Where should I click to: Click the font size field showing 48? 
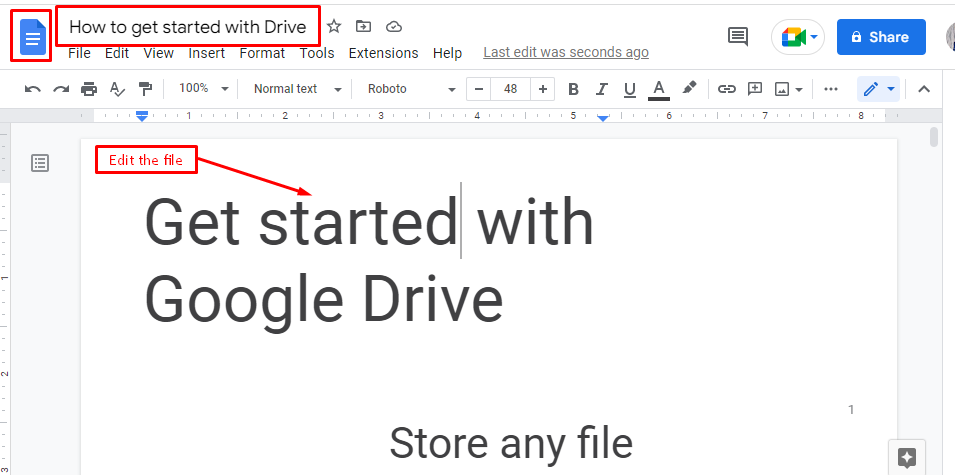510,89
